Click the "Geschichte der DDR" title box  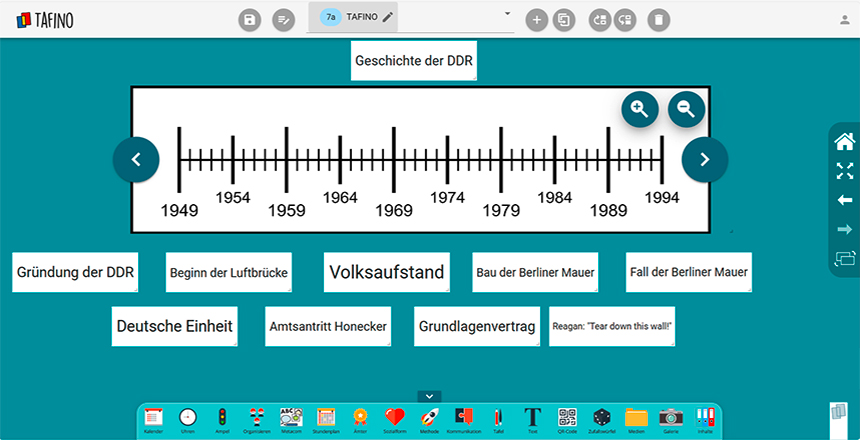[414, 61]
